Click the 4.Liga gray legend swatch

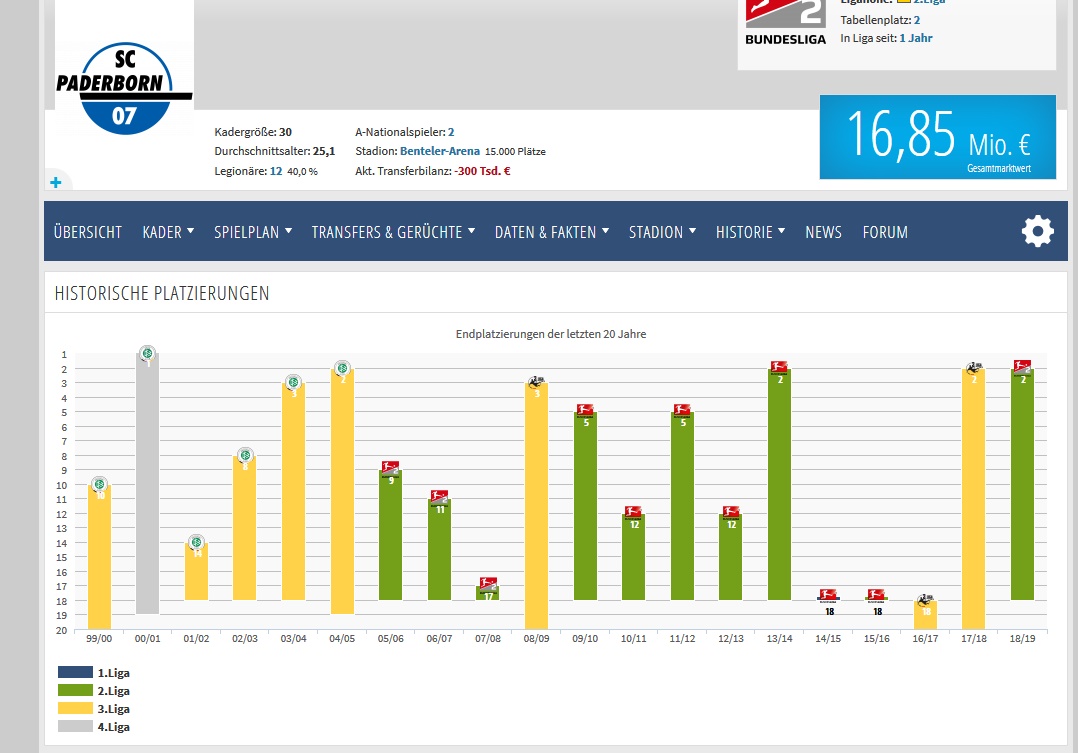click(x=75, y=727)
